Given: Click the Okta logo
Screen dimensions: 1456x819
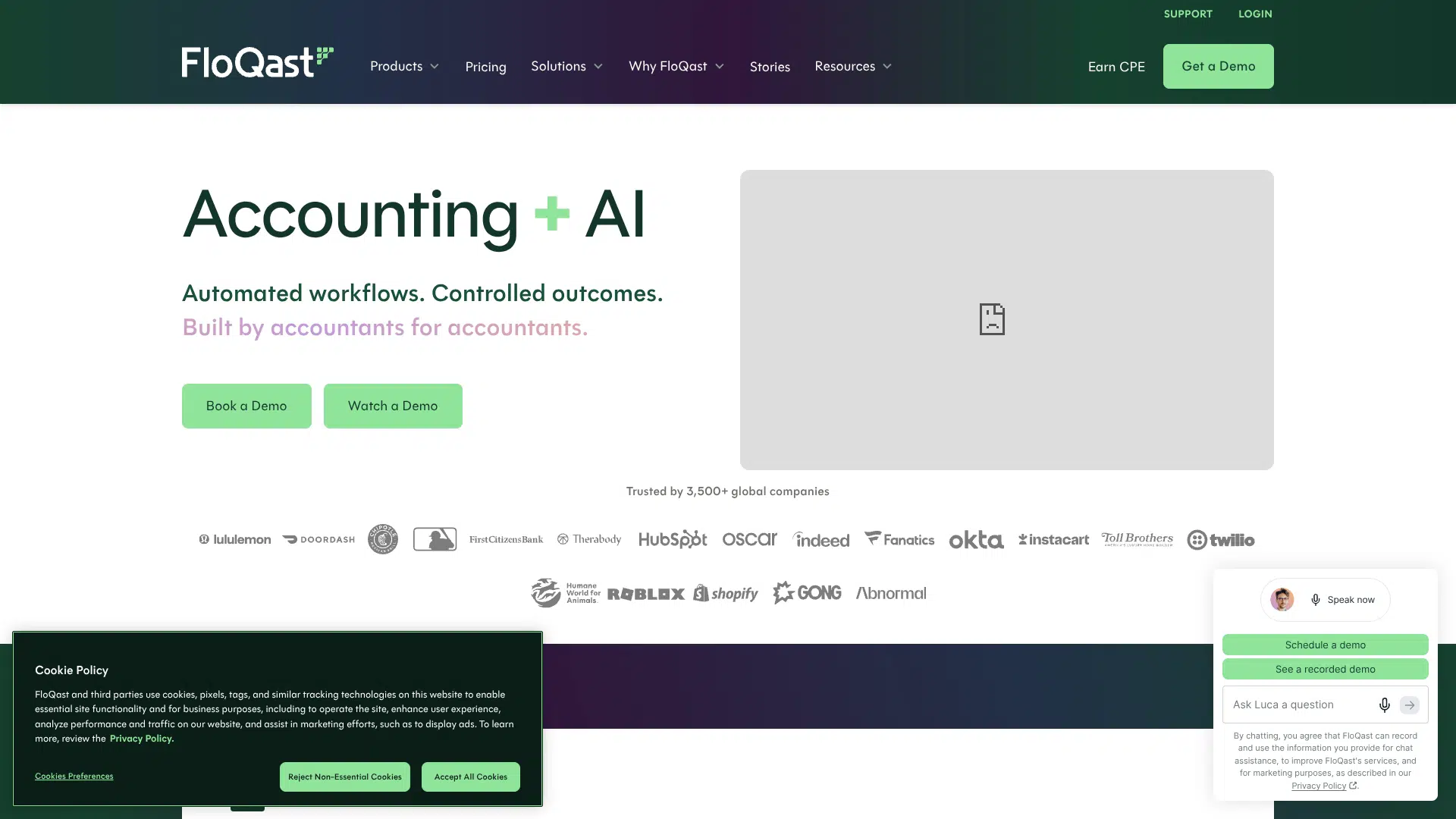Looking at the screenshot, I should pos(976,539).
